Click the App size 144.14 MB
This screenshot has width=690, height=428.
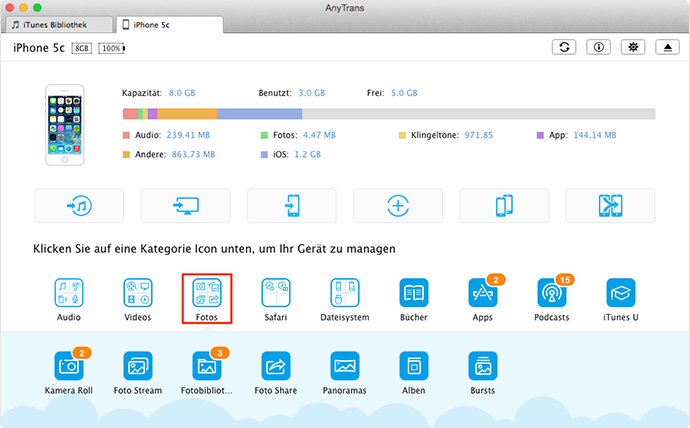coord(595,135)
